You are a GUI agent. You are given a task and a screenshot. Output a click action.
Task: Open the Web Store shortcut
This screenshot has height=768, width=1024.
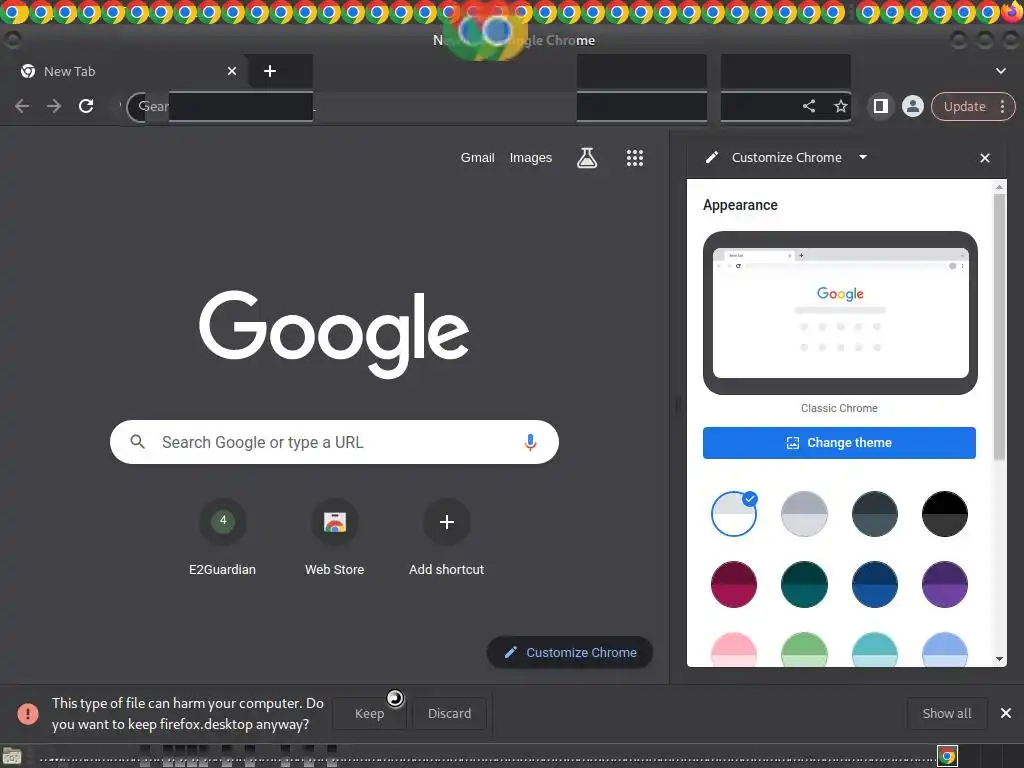click(334, 537)
